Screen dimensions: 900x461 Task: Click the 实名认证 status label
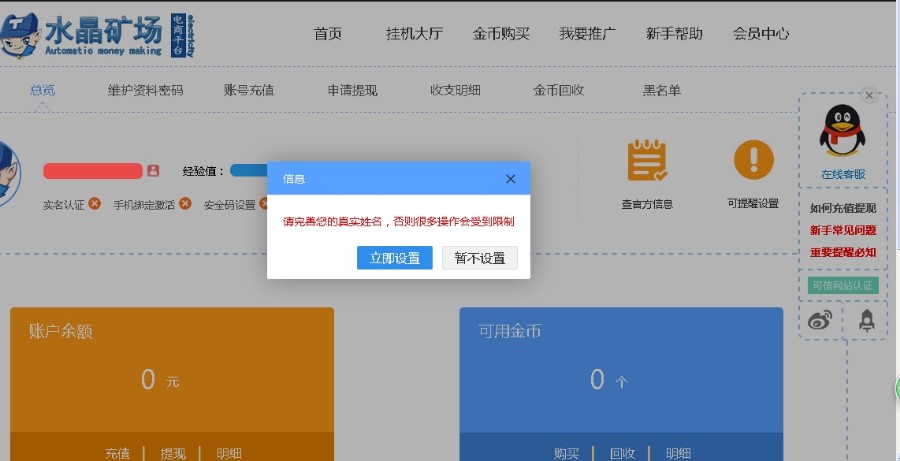click(64, 205)
